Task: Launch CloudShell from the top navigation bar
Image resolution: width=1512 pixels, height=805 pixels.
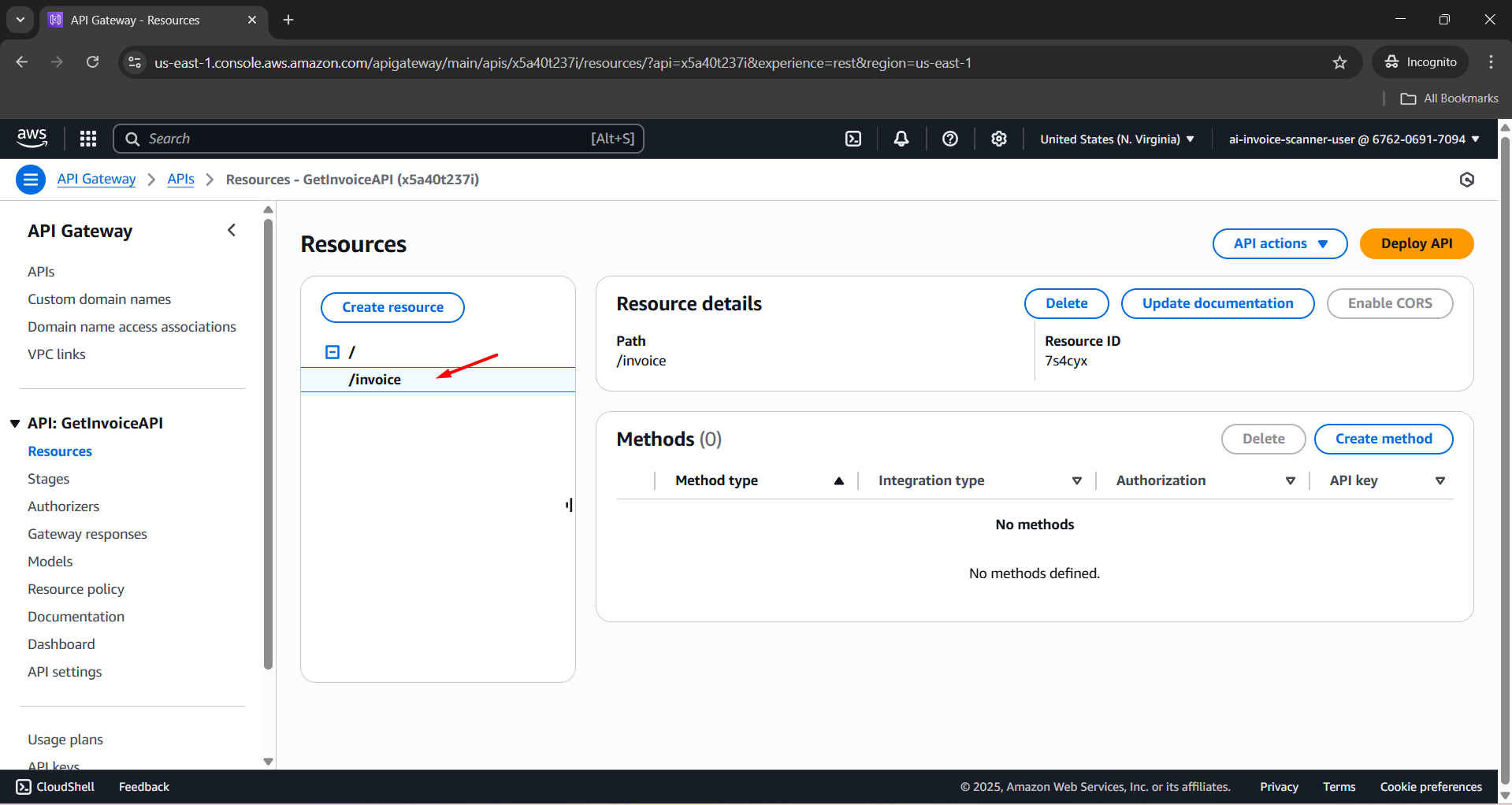Action: (x=853, y=139)
